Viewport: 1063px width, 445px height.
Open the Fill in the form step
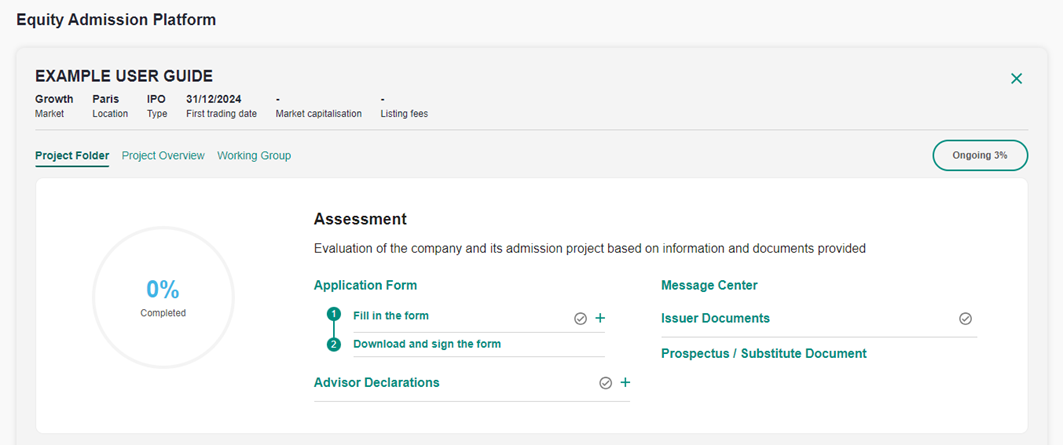tap(391, 316)
